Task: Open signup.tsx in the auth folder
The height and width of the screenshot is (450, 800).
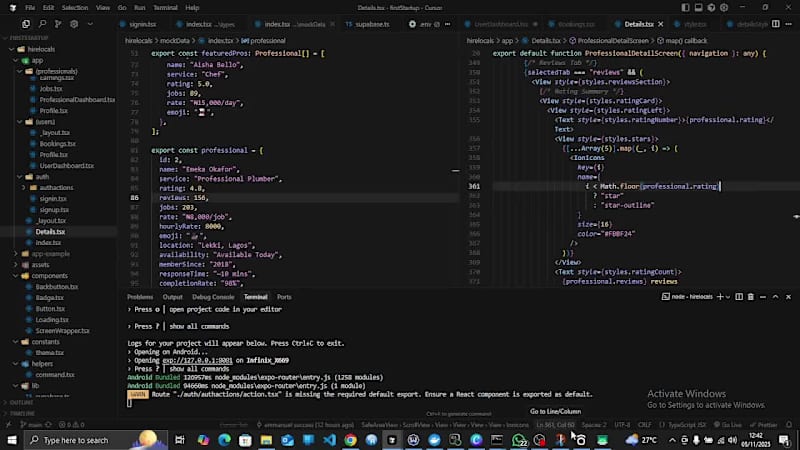Action: point(54,210)
